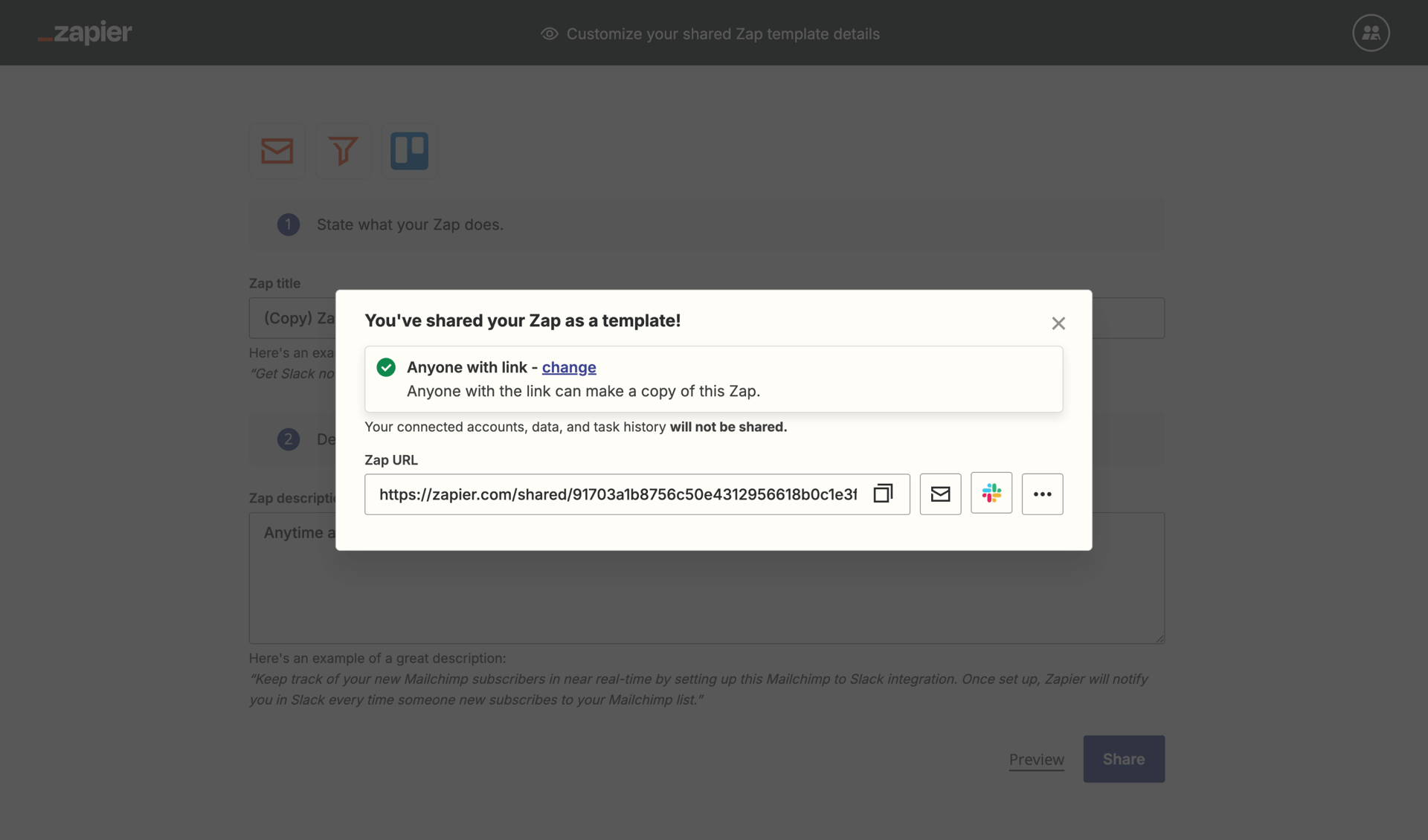The width and height of the screenshot is (1428, 840).
Task: Click the Trello action icon
Action: click(x=409, y=151)
